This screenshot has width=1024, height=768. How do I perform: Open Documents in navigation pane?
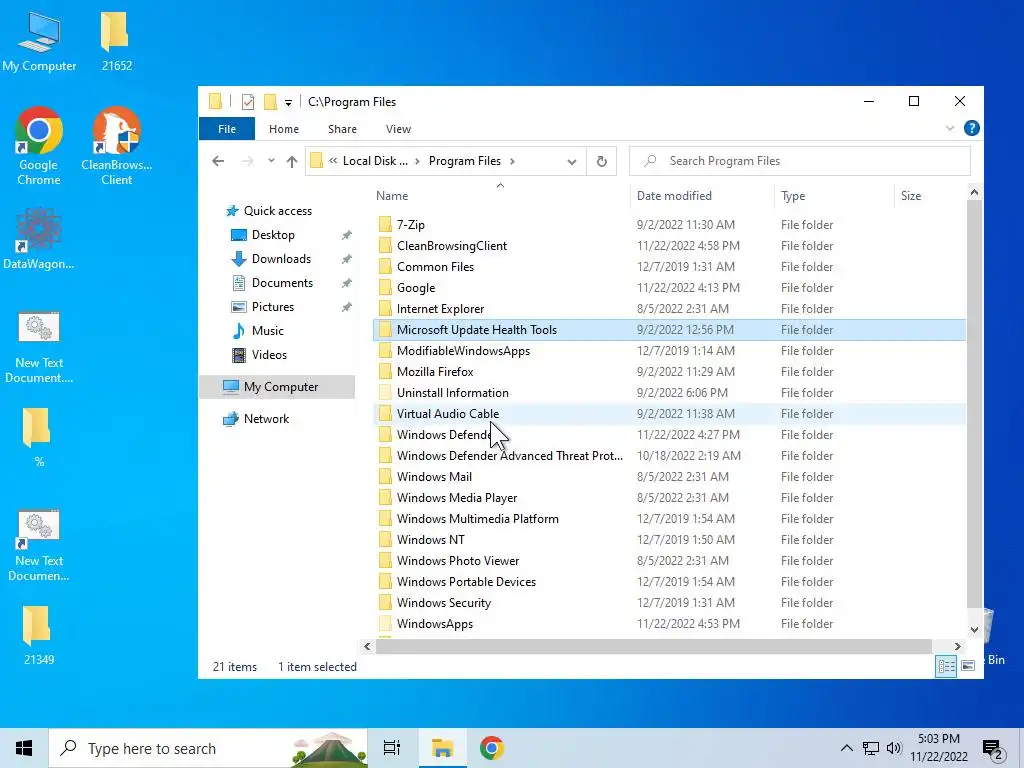pos(282,283)
